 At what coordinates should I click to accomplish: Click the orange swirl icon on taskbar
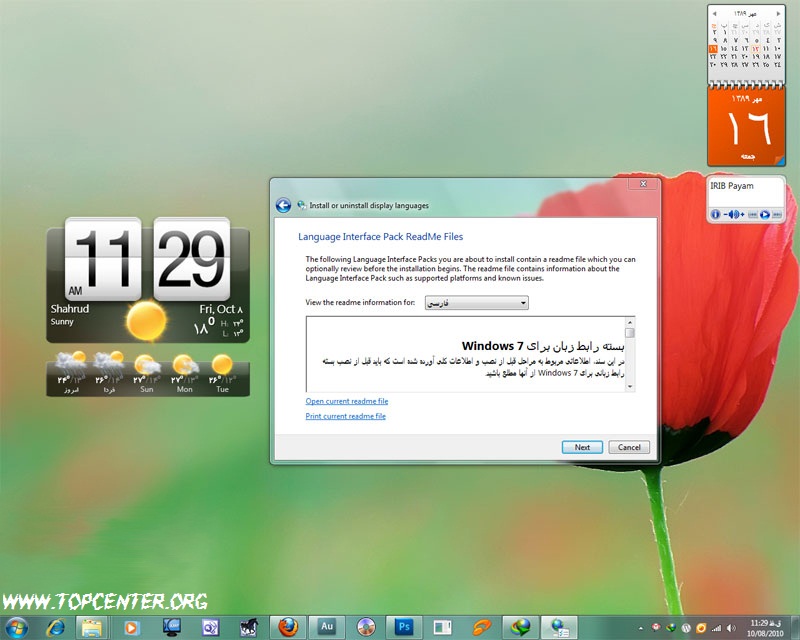coord(482,627)
